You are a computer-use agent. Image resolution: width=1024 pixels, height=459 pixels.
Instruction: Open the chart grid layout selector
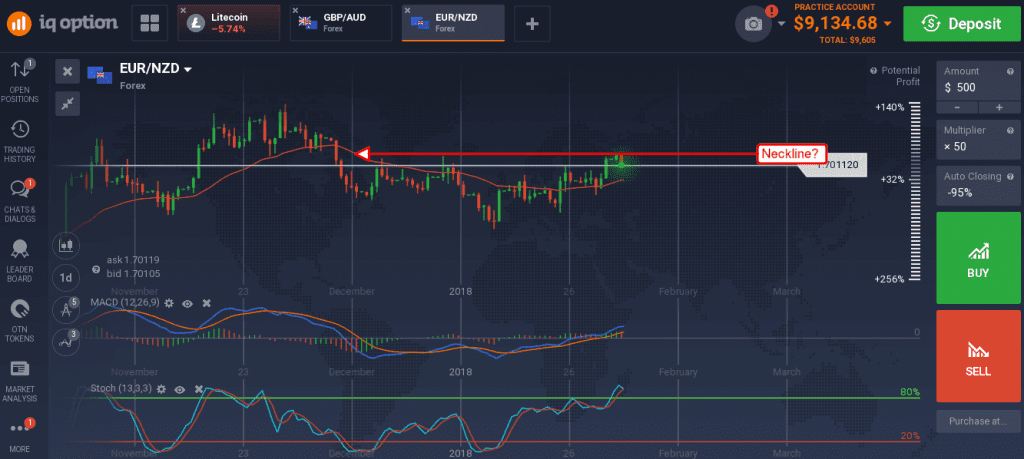click(x=150, y=24)
